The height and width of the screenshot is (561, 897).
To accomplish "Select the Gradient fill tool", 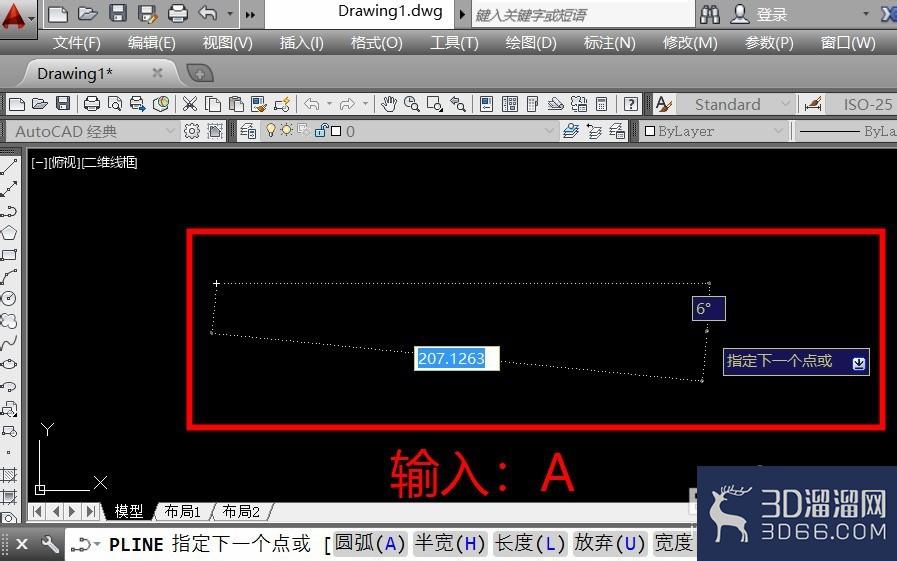I will point(9,496).
